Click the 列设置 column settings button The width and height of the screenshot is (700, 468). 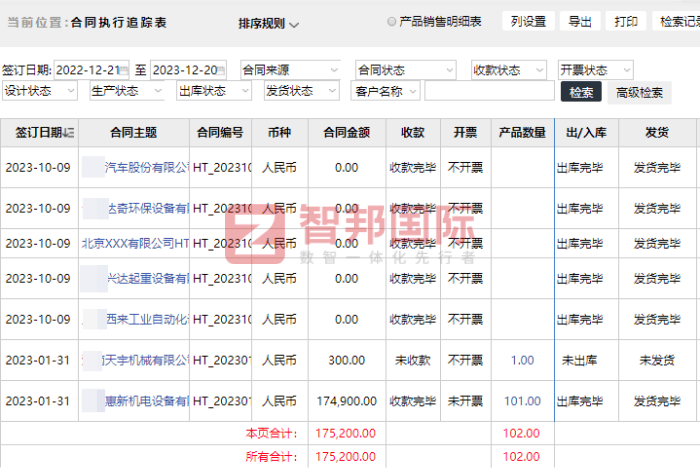click(529, 21)
